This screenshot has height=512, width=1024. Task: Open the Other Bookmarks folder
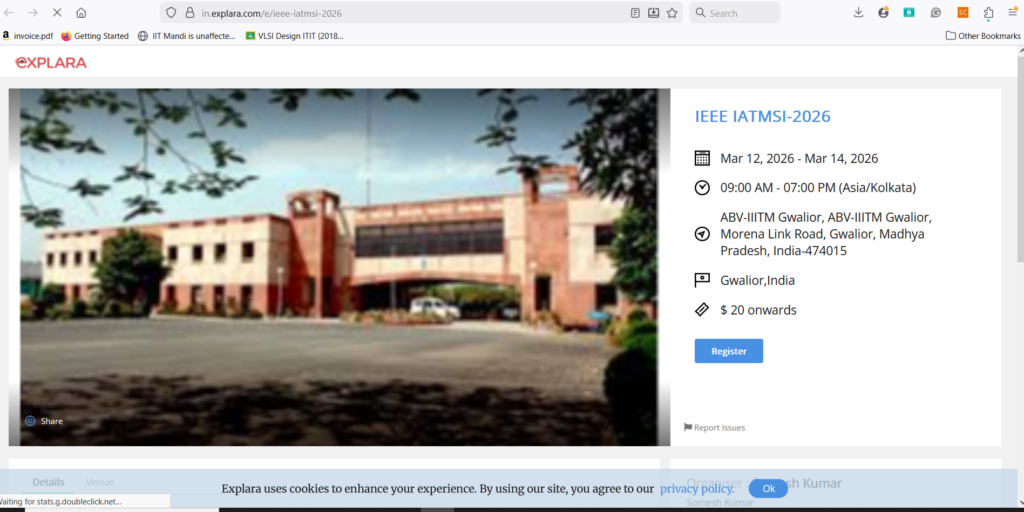coord(981,36)
